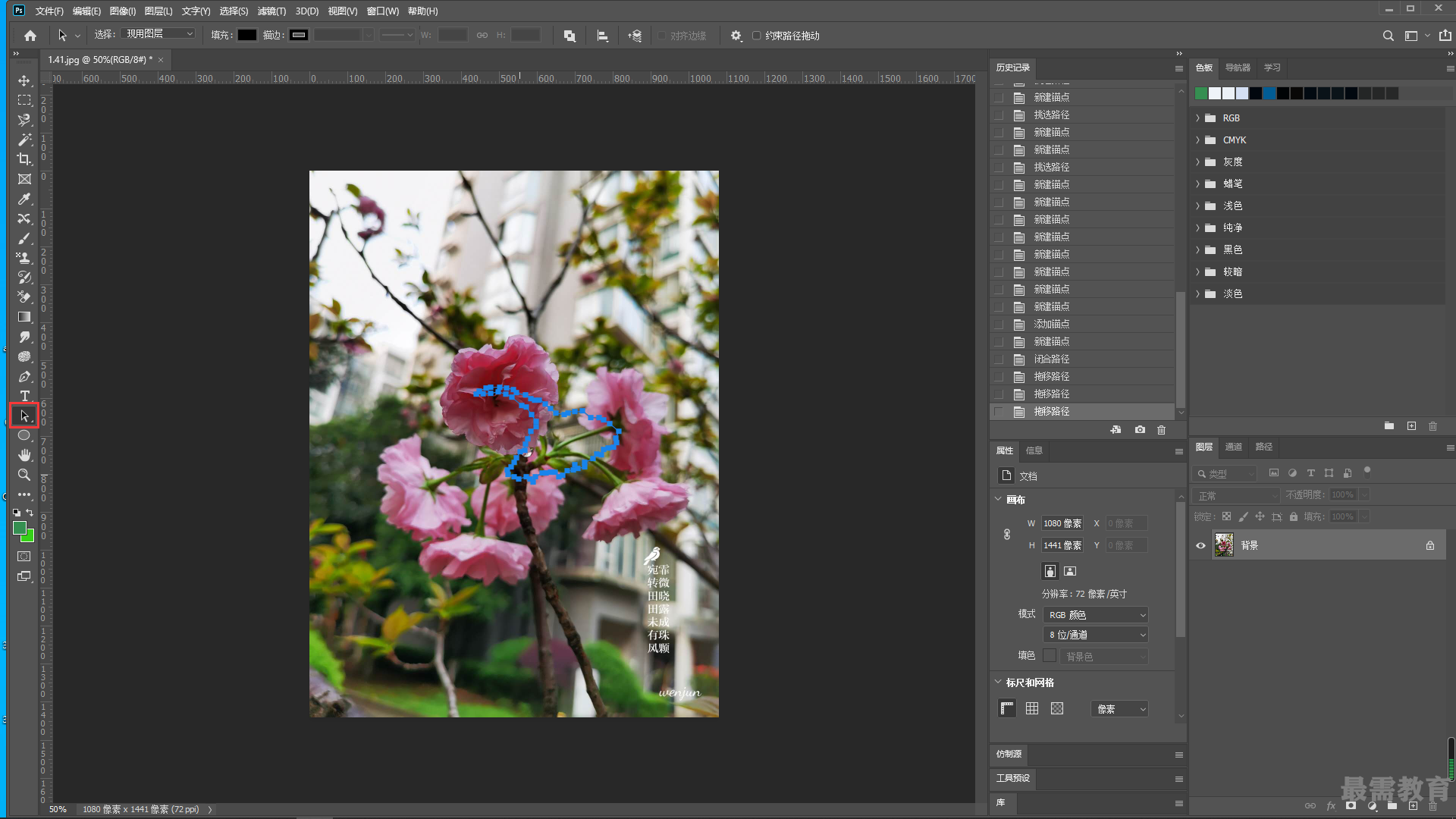Delete current history state trash icon
Viewport: 1456px width, 819px height.
coord(1161,429)
